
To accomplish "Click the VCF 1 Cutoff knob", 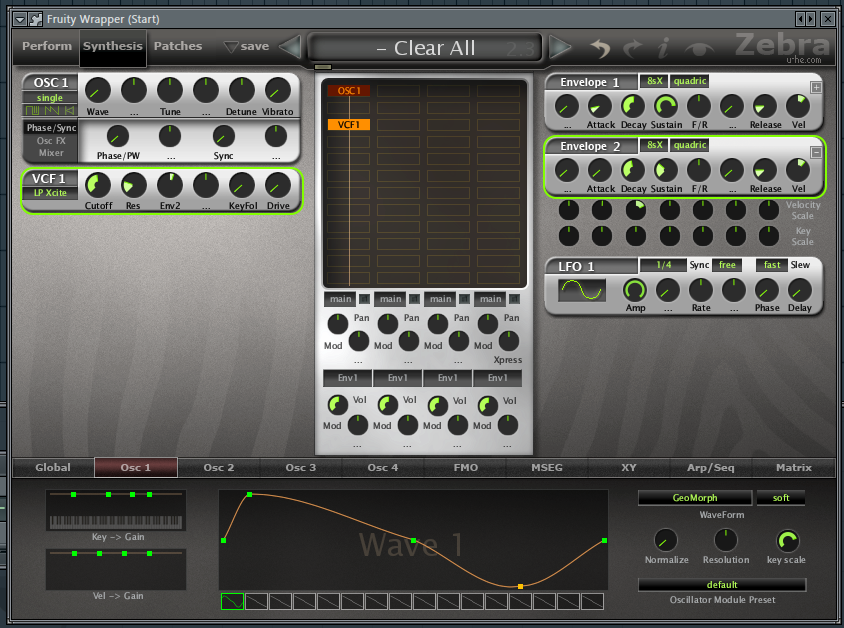I will click(x=98, y=186).
